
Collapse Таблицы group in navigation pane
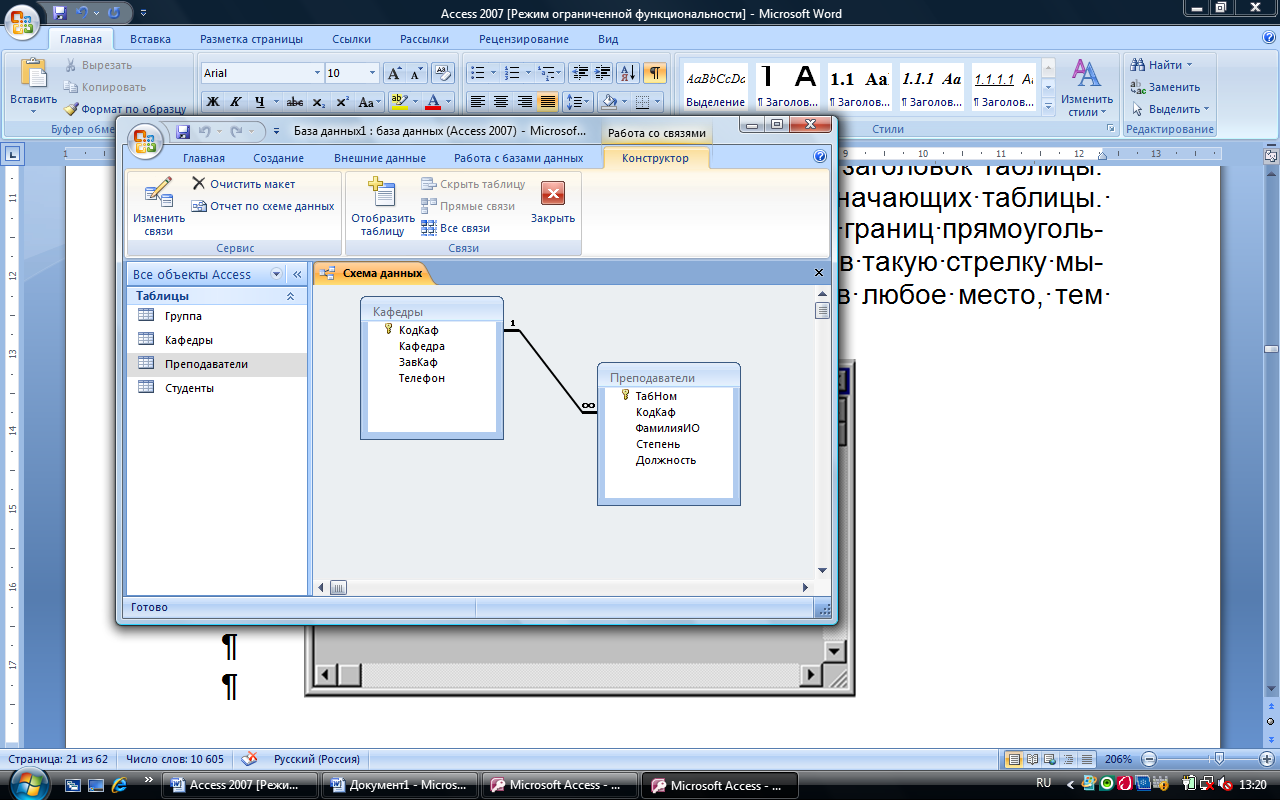(290, 296)
